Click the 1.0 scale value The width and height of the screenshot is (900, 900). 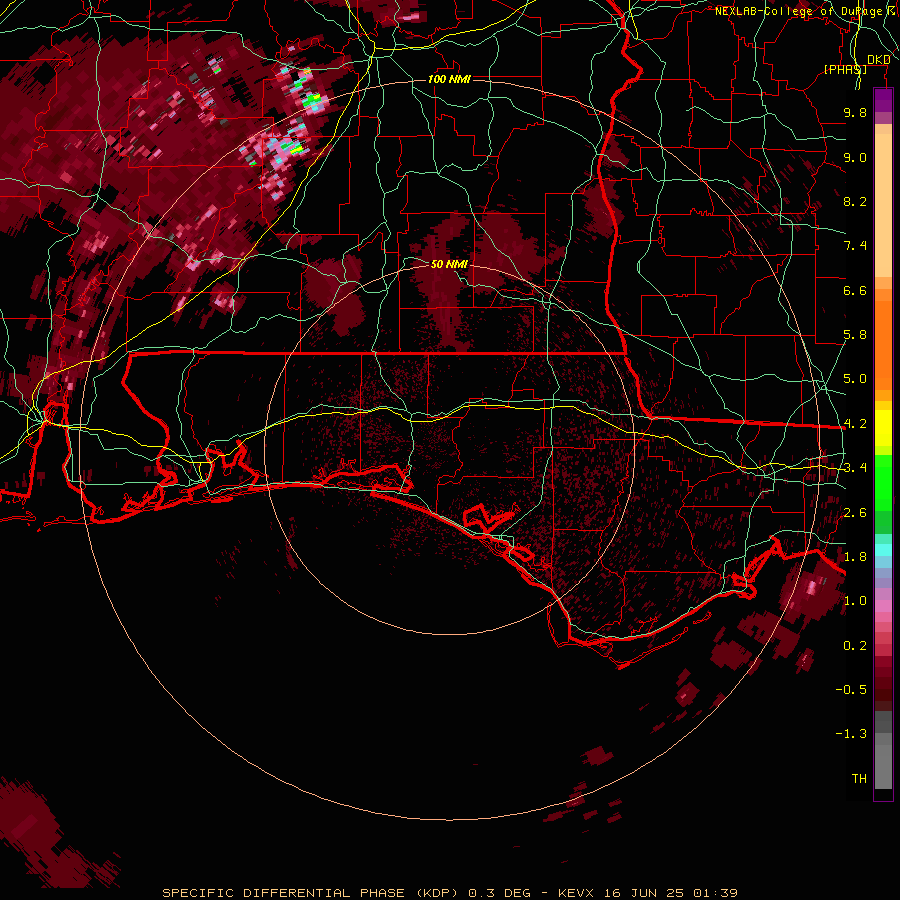click(855, 601)
